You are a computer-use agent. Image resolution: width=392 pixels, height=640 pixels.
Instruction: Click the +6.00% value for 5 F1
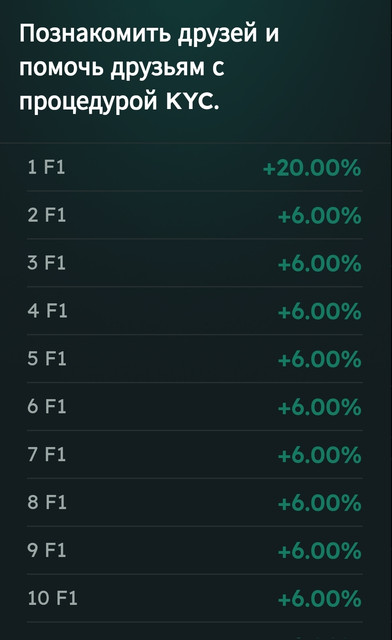tap(320, 359)
